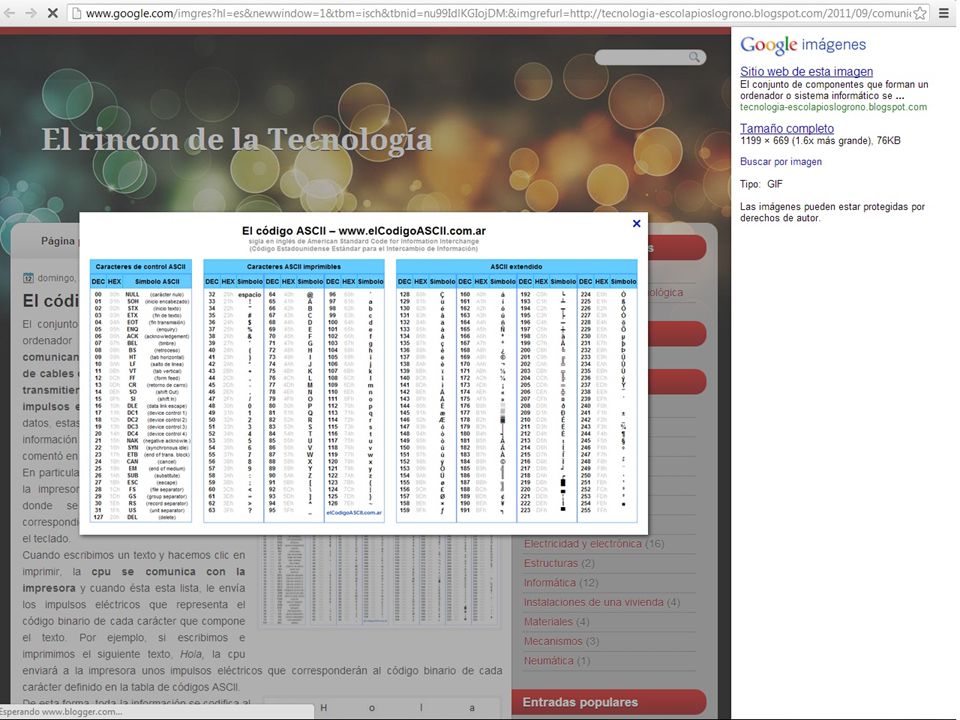Click the enlarged ASCII code table image

364,373
